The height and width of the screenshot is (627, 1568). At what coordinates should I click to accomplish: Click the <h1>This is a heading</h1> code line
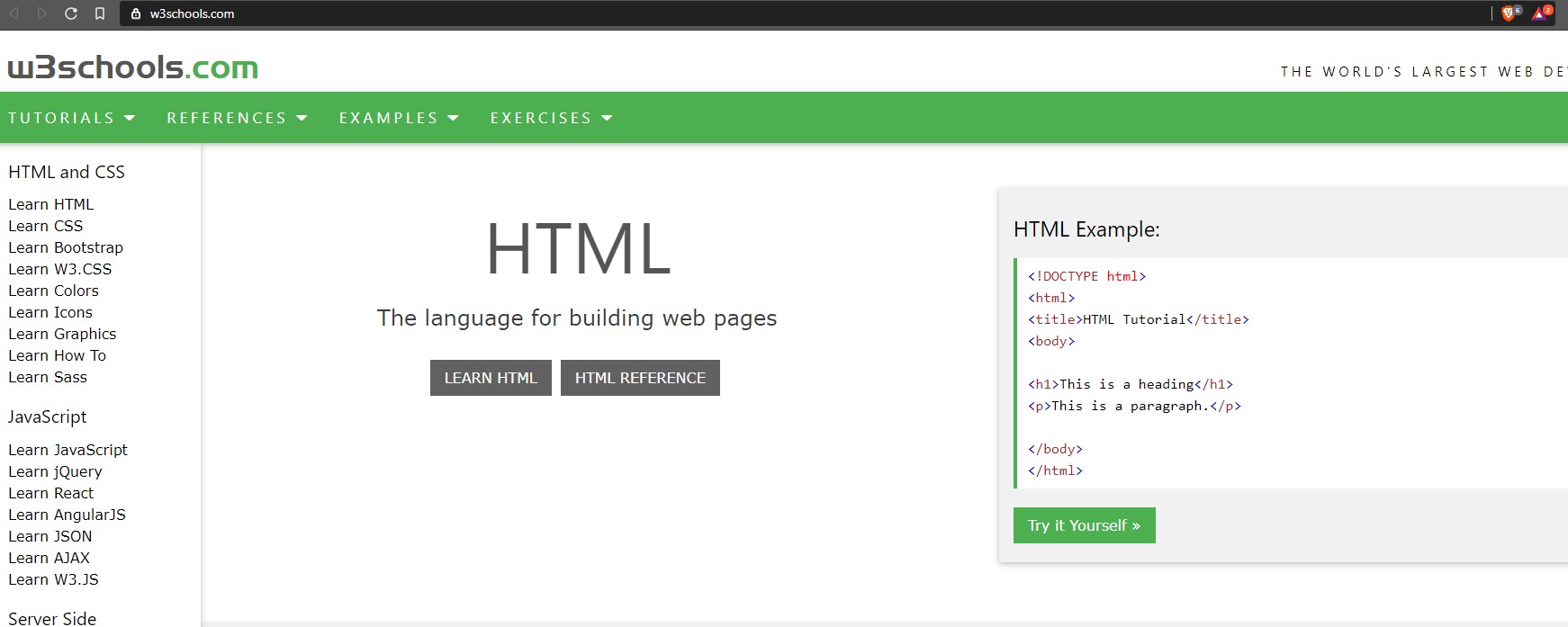pyautogui.click(x=1131, y=384)
